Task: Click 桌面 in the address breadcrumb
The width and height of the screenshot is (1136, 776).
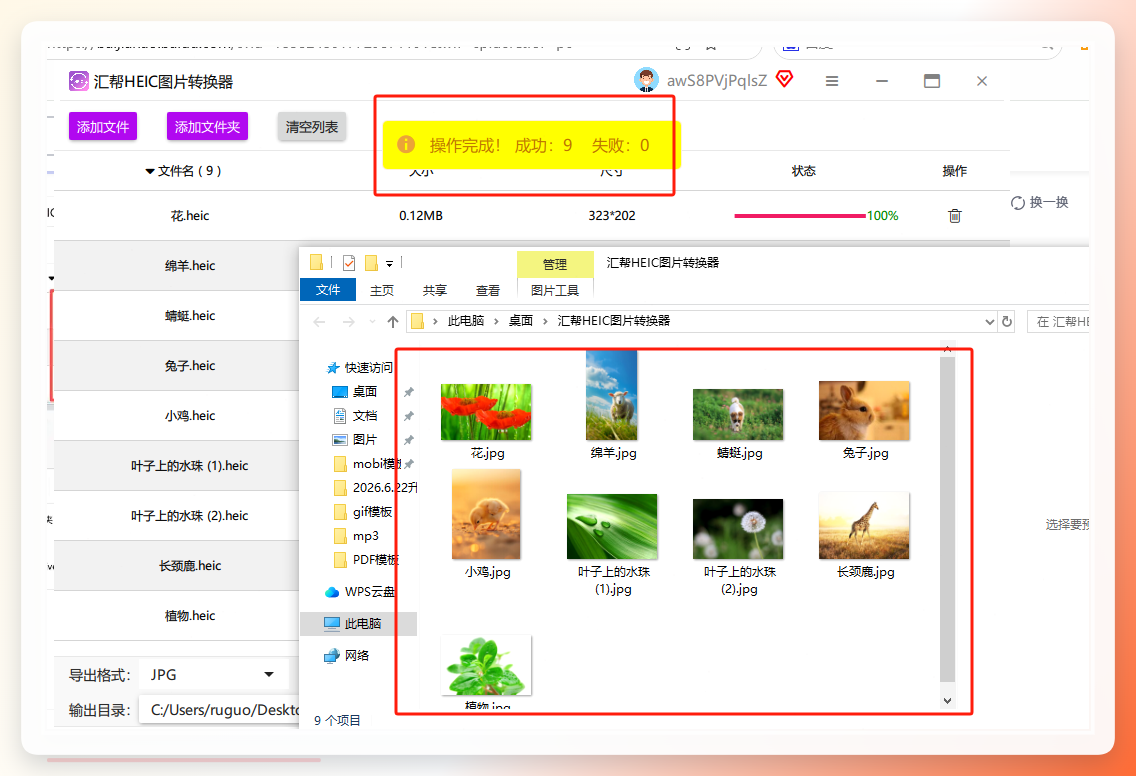Action: pyautogui.click(x=520, y=321)
